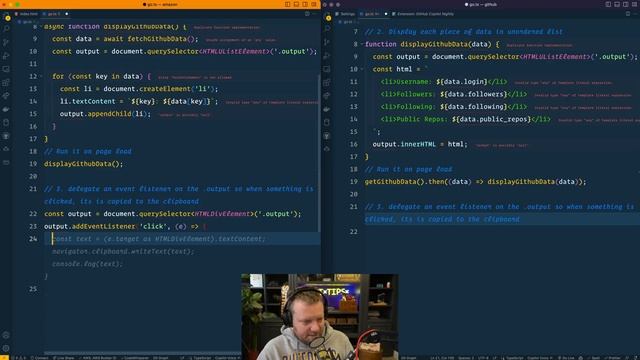This screenshot has height=360, width=640.
Task: Click ghost suggestion navigator.clipboard.writeText(text)
Action: (124, 251)
